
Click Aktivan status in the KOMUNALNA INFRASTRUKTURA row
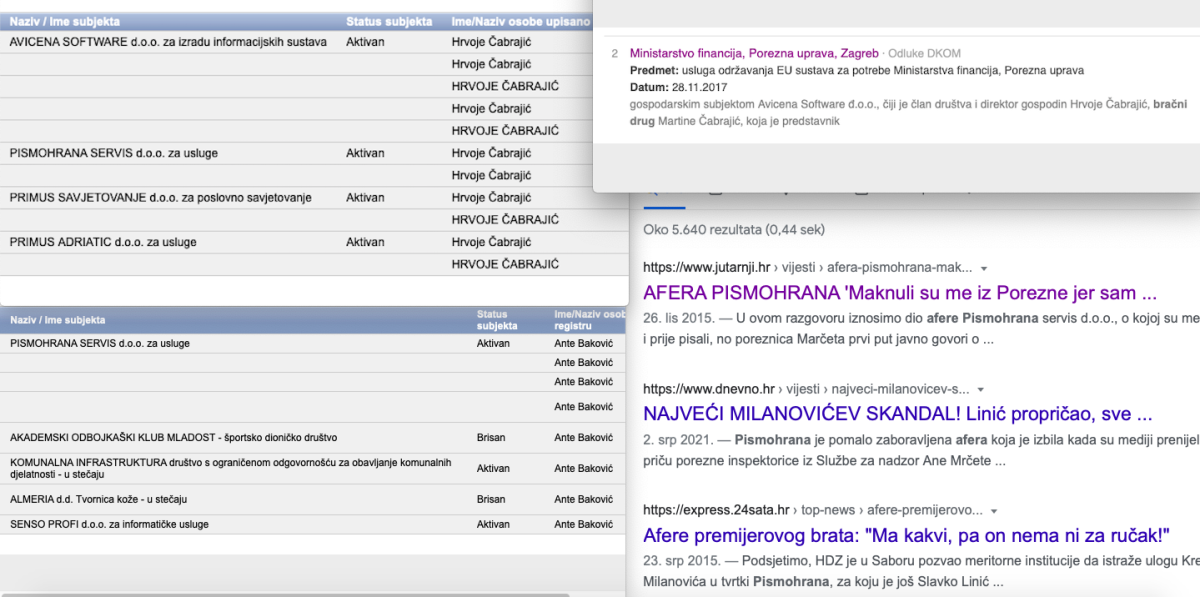click(493, 468)
